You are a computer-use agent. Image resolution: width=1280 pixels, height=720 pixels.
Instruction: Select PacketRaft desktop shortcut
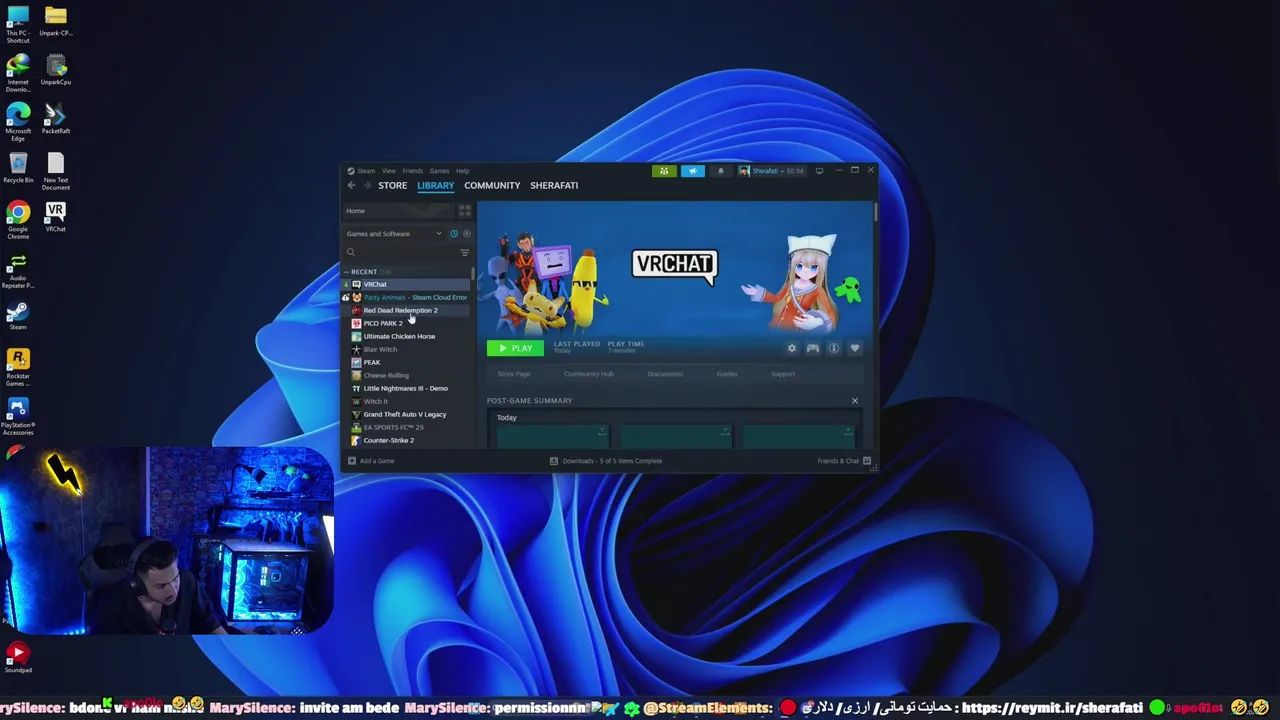55,119
